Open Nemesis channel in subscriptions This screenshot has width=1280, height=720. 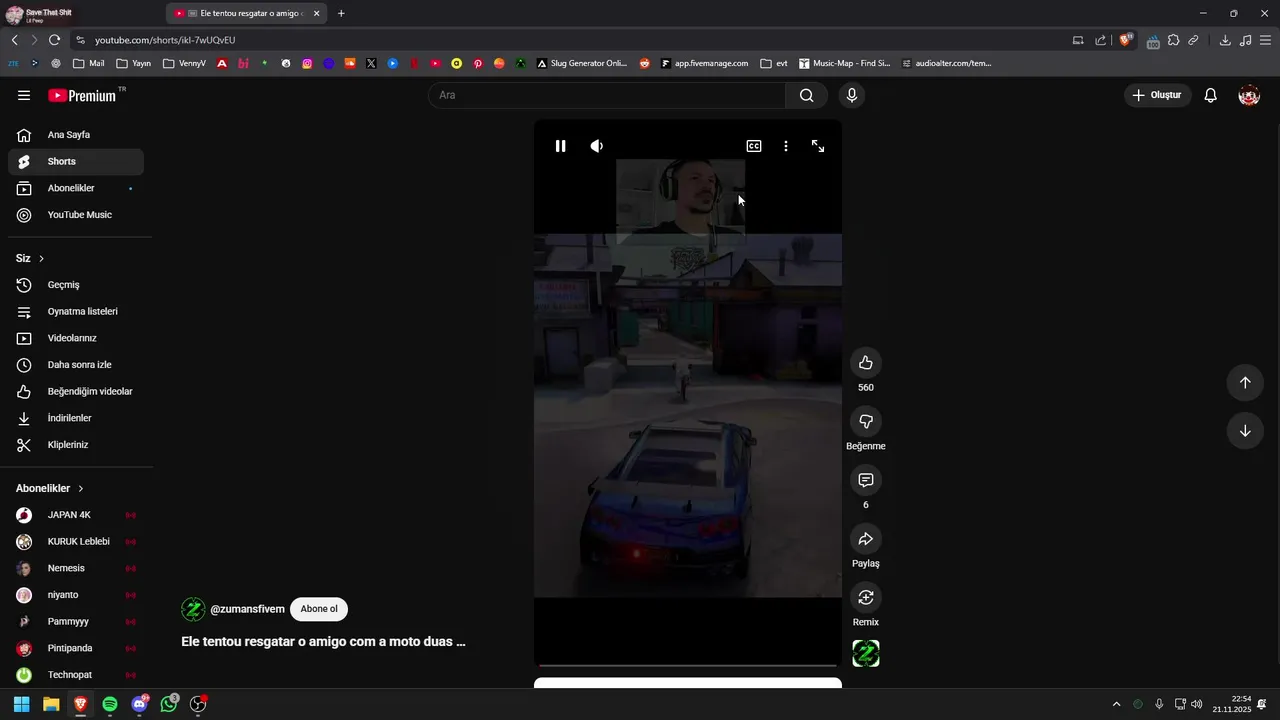[x=76, y=568]
